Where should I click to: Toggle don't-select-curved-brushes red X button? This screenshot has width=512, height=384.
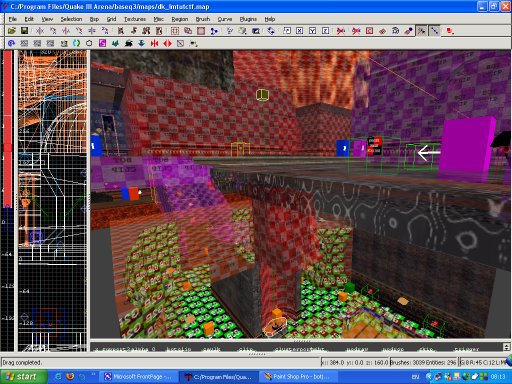[341, 31]
